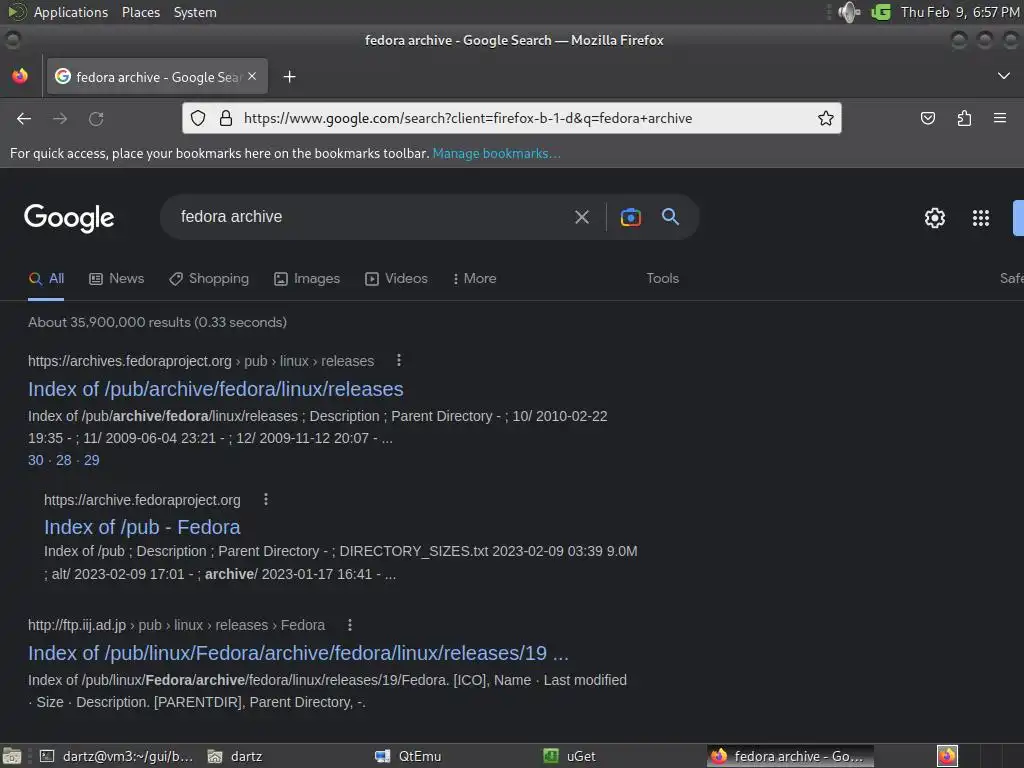
Task: Follow the sitelink 30
Action: 35,460
